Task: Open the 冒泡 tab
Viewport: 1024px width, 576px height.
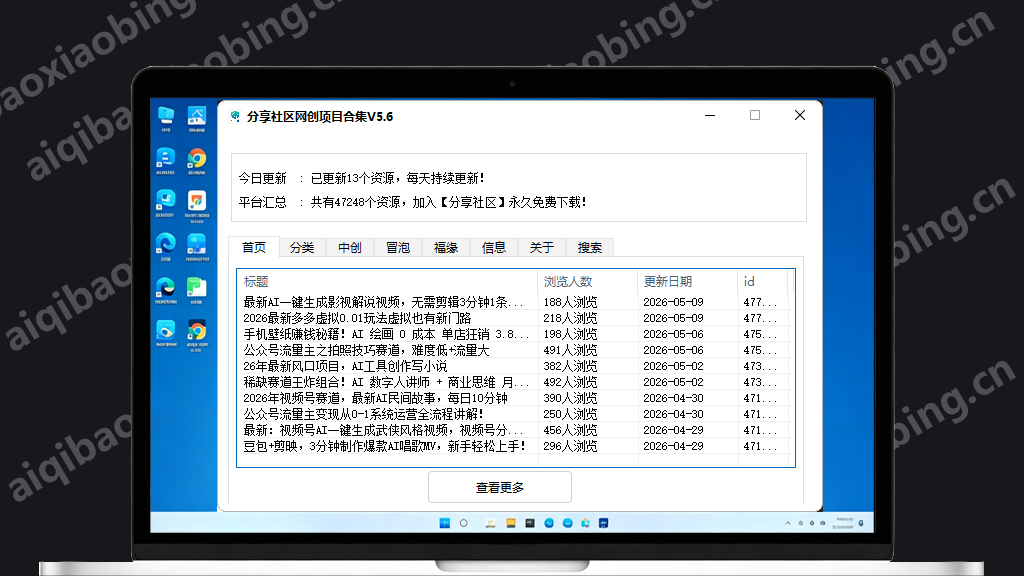Action: [x=398, y=248]
